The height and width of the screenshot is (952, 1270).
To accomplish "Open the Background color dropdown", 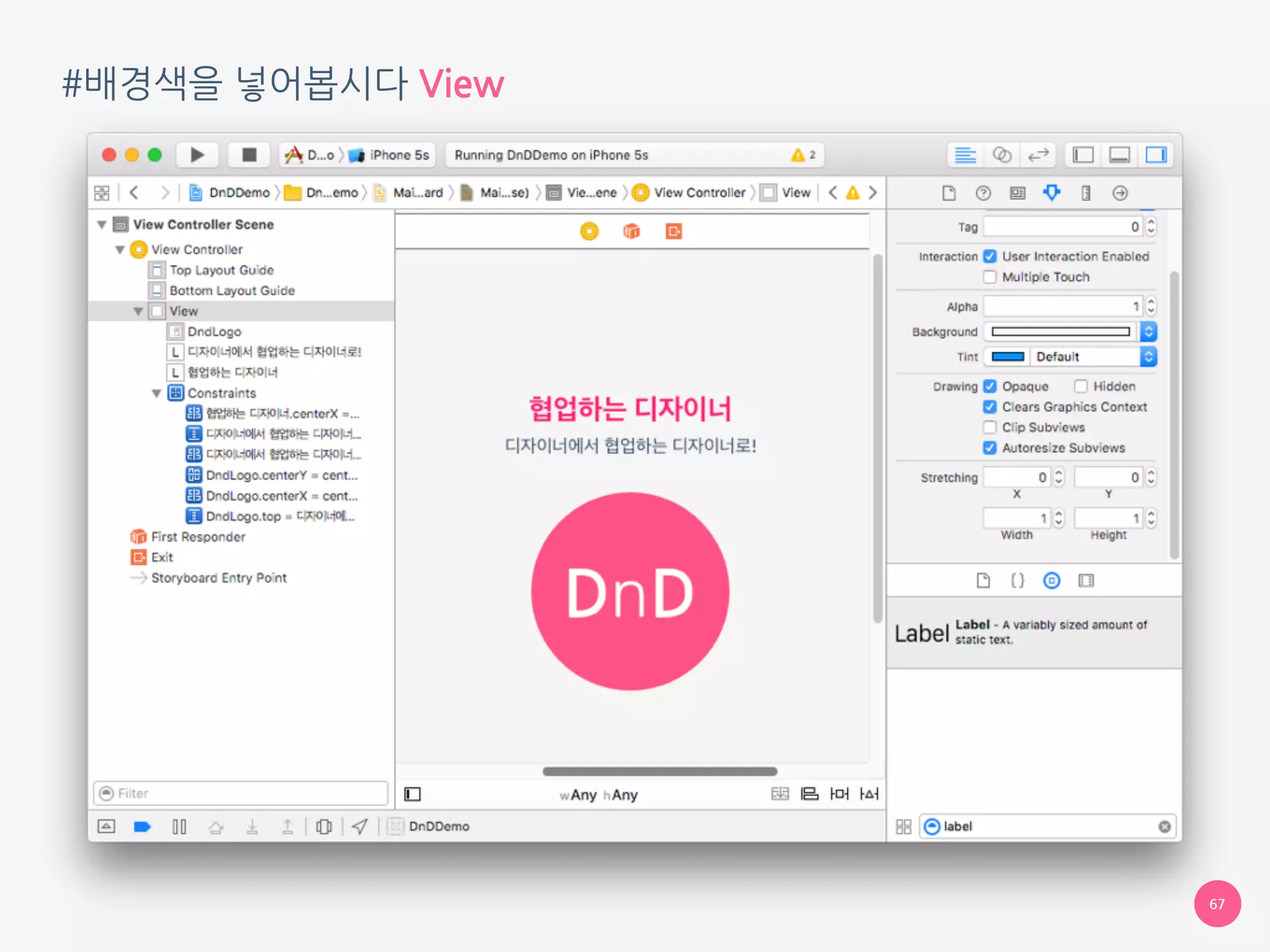I will tap(1148, 332).
